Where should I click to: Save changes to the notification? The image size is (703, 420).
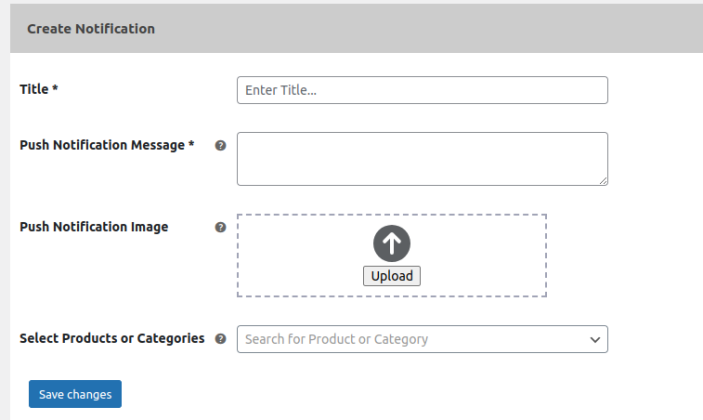coord(75,394)
